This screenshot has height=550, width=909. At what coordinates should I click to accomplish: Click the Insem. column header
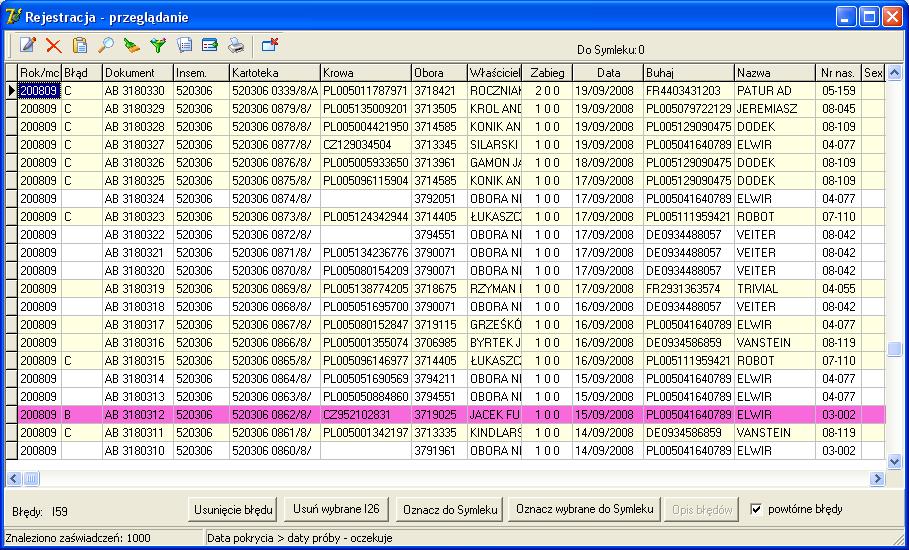click(201, 72)
